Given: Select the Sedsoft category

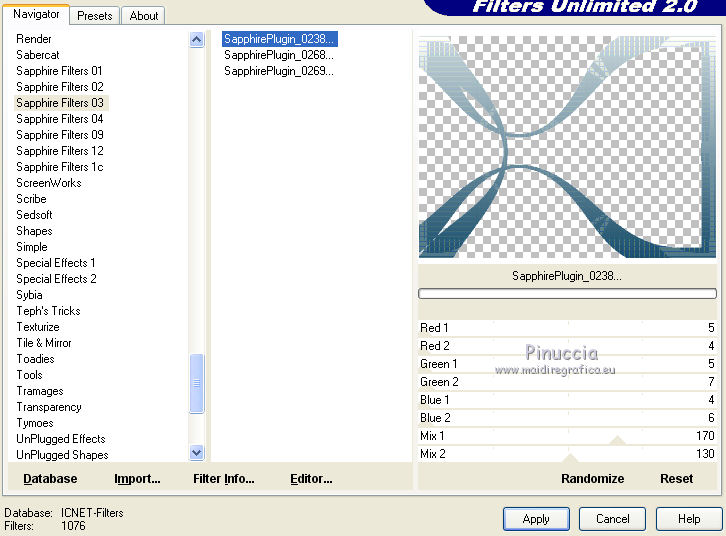Looking at the screenshot, I should coord(34,215).
